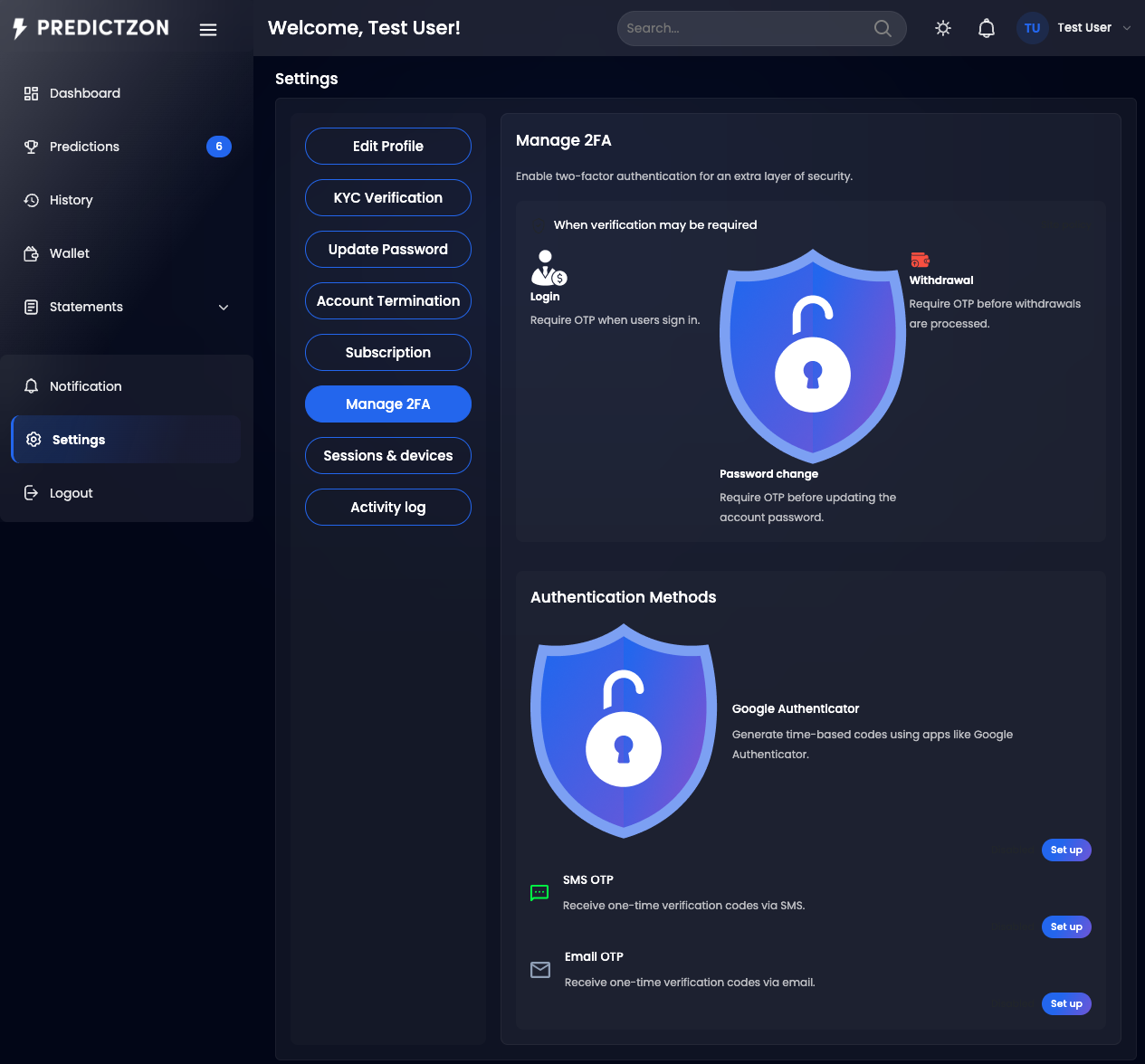Click the Email OTP label

click(594, 957)
